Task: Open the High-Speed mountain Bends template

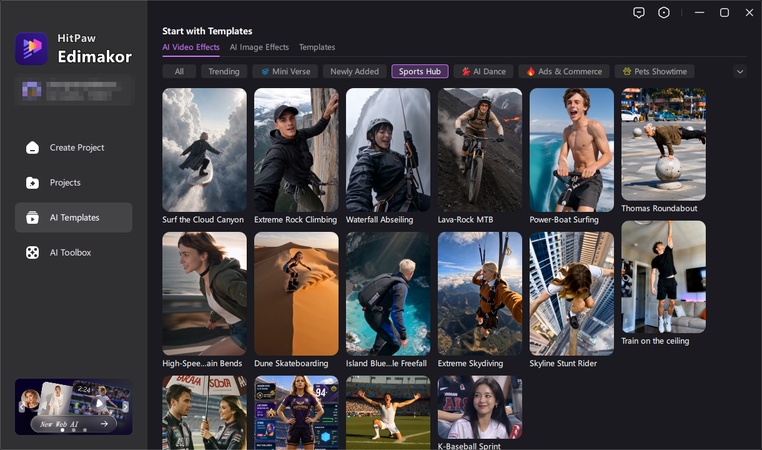Action: (x=205, y=294)
